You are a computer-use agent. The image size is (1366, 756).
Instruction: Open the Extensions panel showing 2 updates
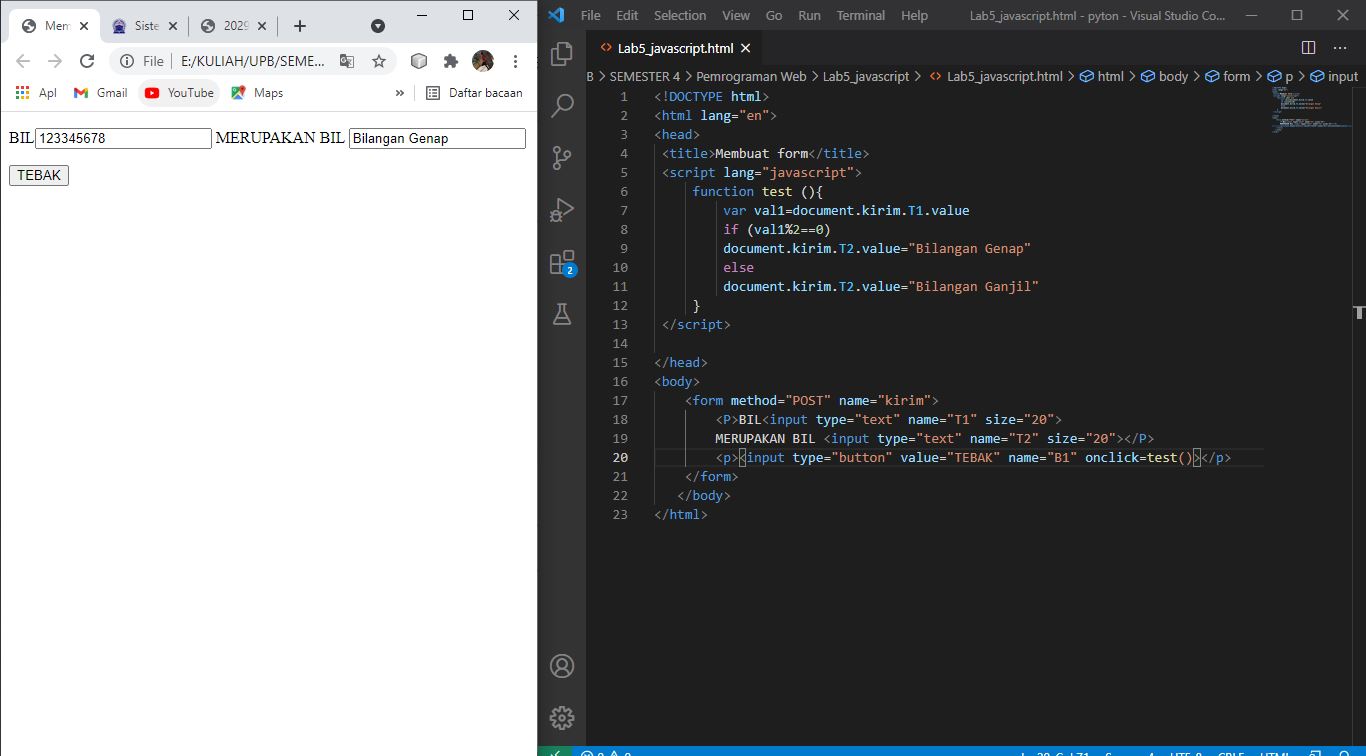[x=561, y=262]
